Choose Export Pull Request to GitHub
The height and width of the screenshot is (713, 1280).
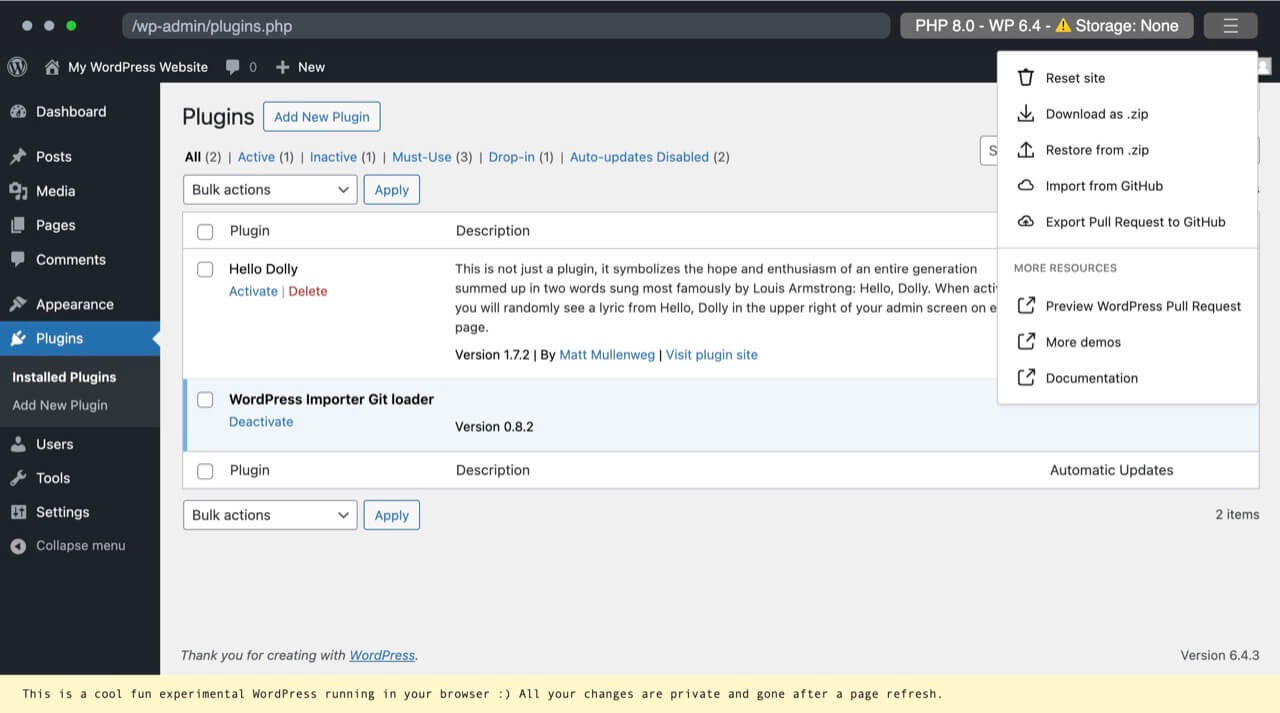coord(1136,221)
